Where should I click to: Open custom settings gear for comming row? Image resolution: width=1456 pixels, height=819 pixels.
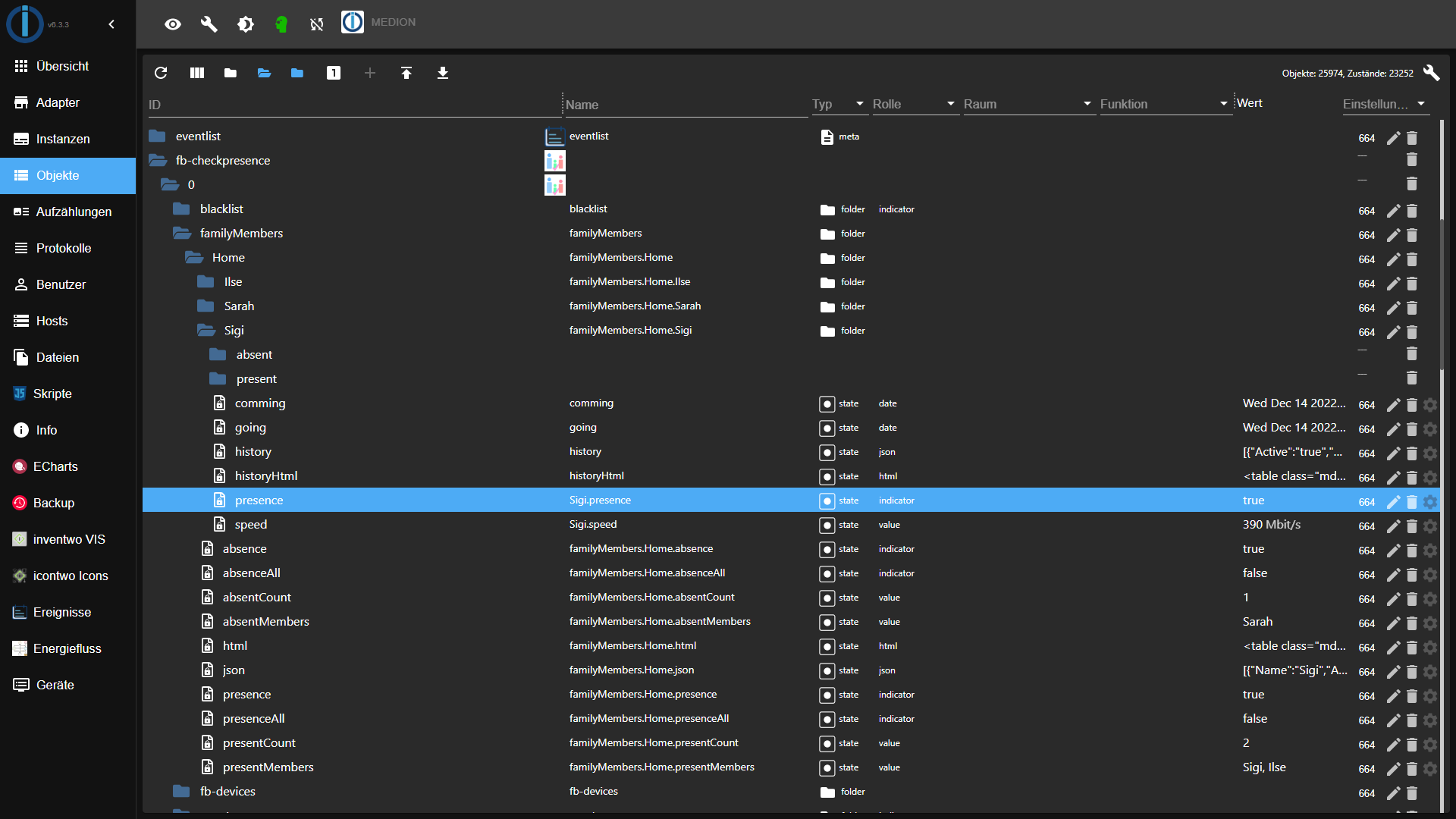point(1430,405)
